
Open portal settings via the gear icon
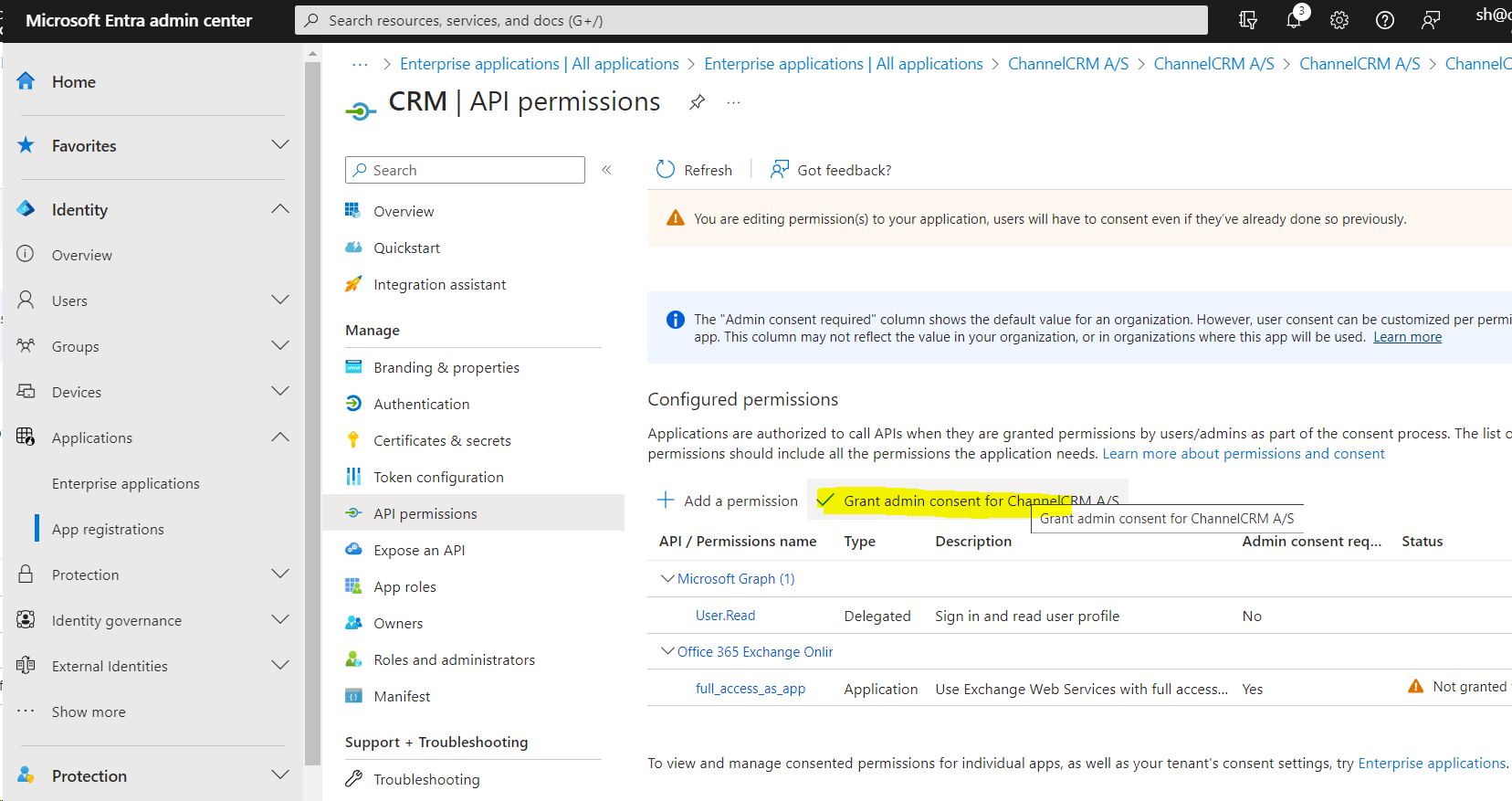pos(1339,20)
